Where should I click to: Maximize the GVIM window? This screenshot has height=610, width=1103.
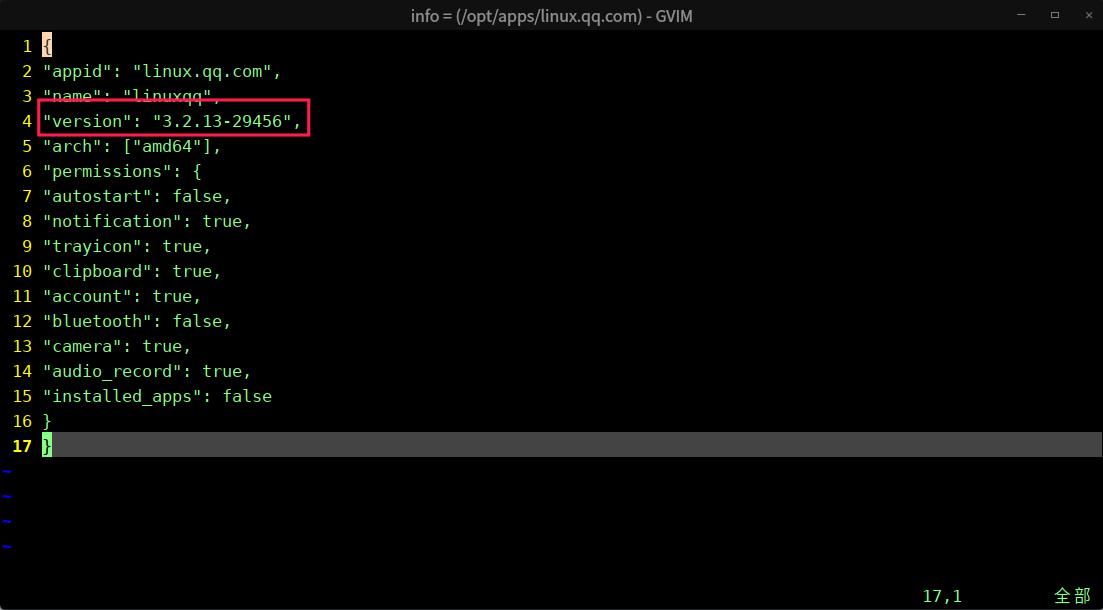point(1054,15)
